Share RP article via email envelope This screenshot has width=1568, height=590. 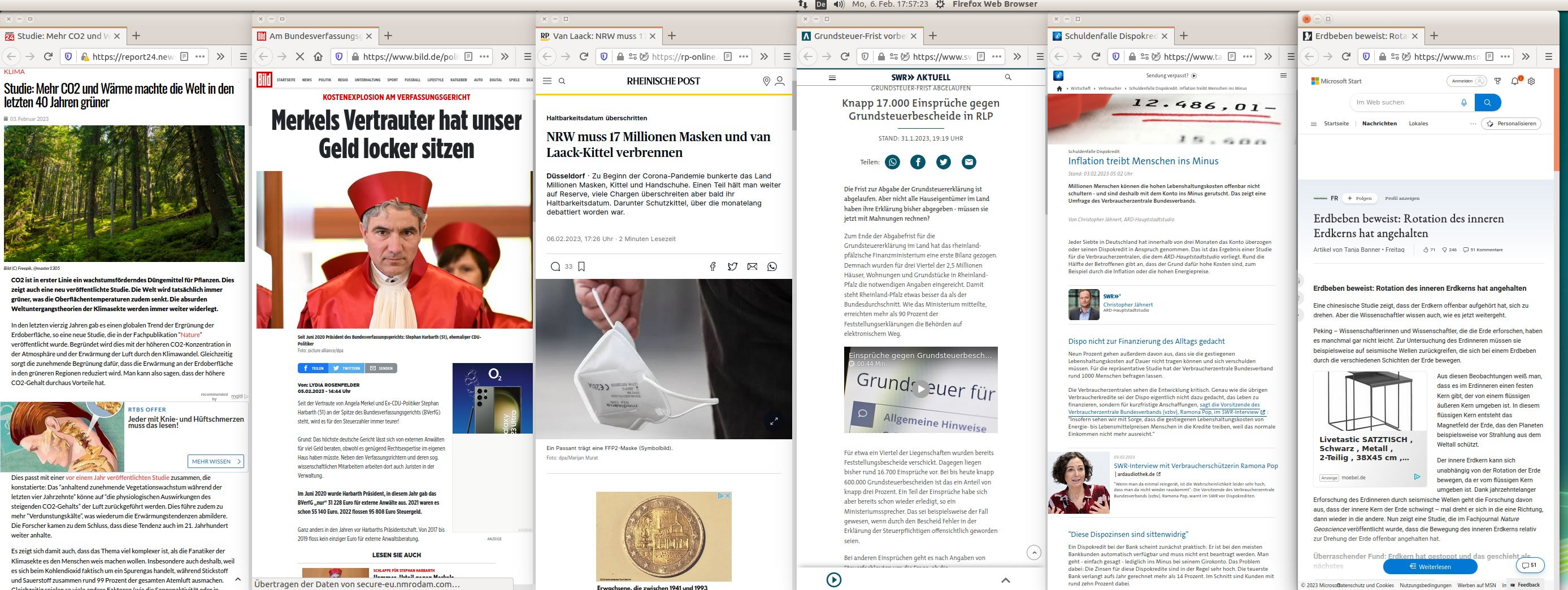pyautogui.click(x=752, y=266)
